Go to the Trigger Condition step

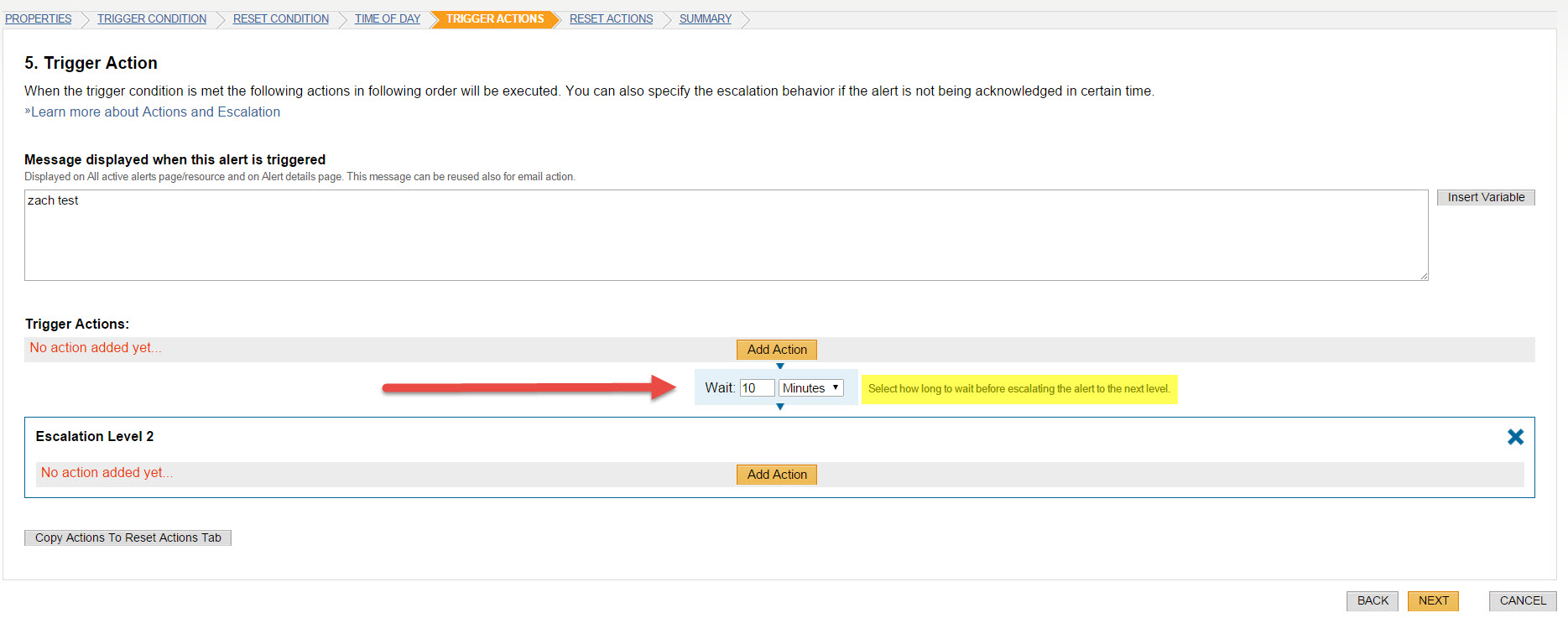click(152, 18)
